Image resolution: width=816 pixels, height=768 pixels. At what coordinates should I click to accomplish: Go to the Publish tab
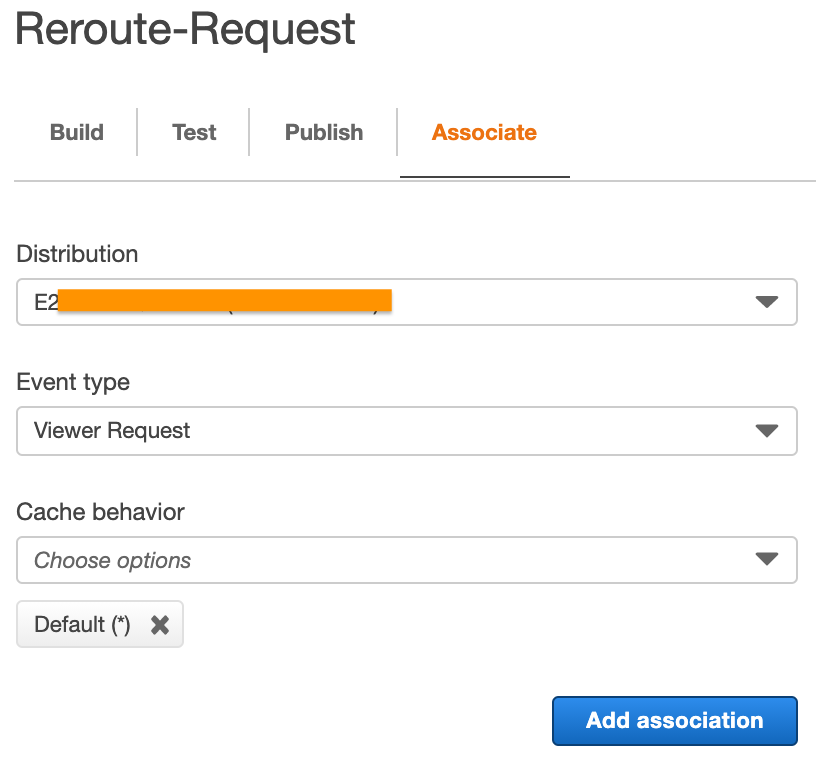click(x=324, y=133)
